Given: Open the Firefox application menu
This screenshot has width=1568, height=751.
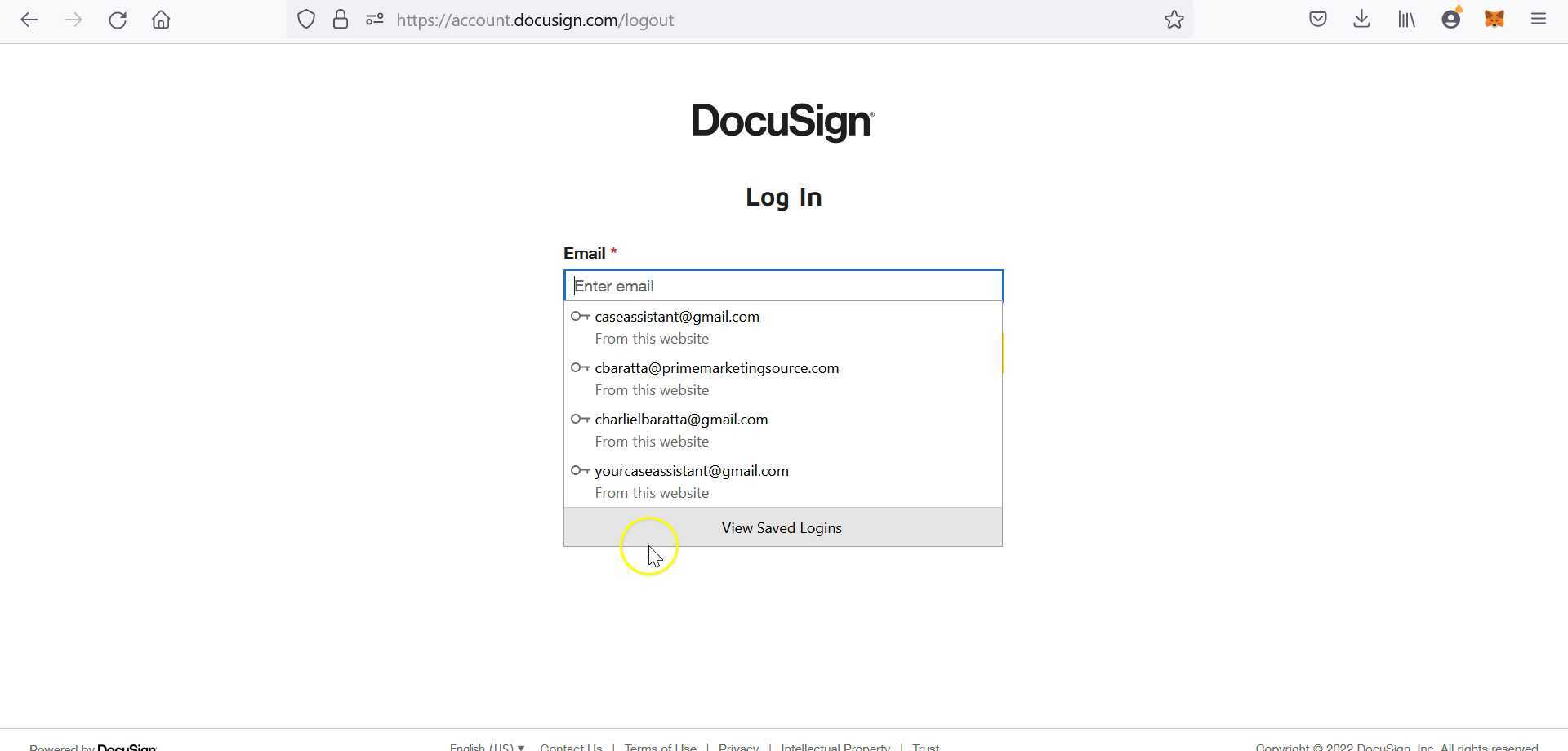Looking at the screenshot, I should tap(1539, 18).
